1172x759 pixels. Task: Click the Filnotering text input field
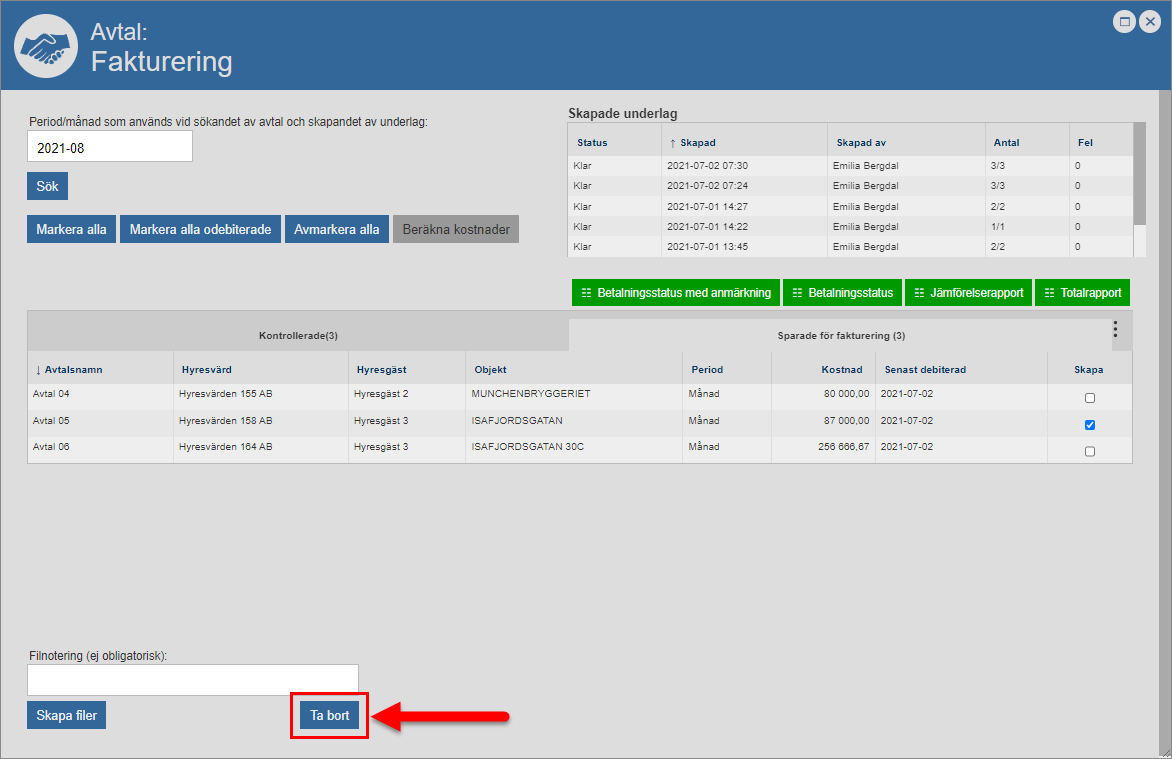pos(192,680)
